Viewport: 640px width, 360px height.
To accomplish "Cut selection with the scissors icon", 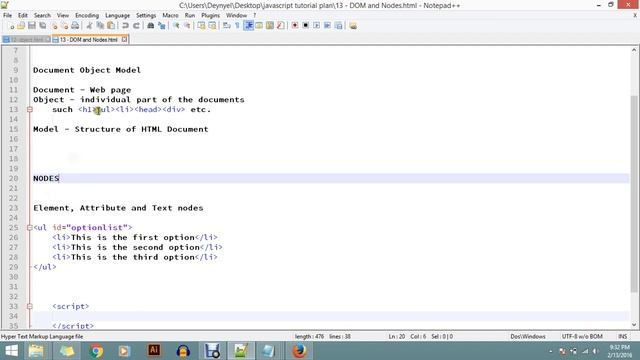I will click(x=89, y=26).
